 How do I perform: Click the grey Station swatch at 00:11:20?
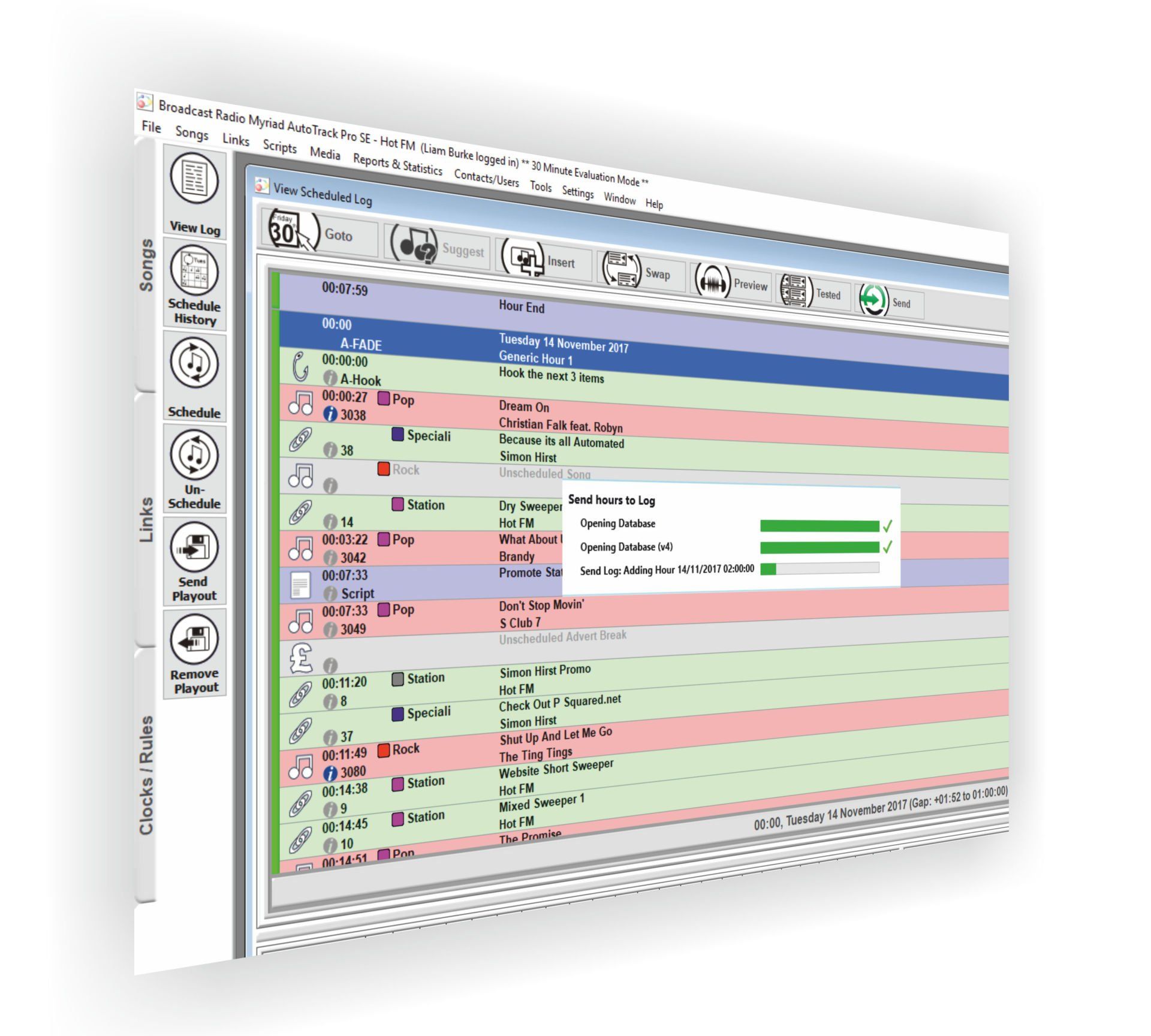point(397,679)
